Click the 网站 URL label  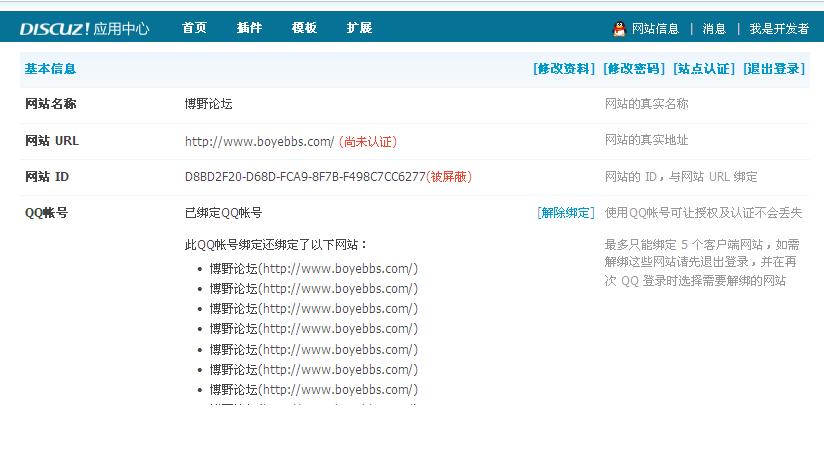click(52, 141)
